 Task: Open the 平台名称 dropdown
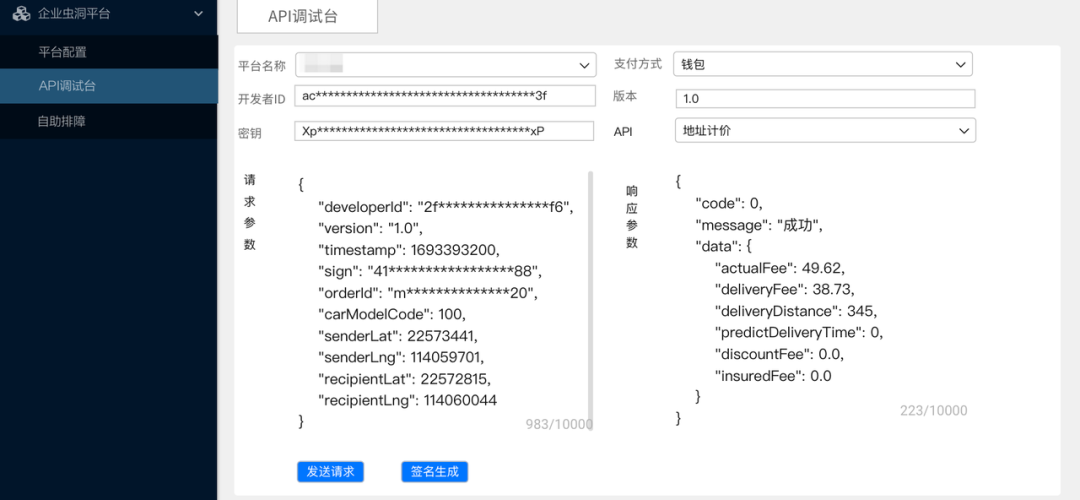(446, 65)
